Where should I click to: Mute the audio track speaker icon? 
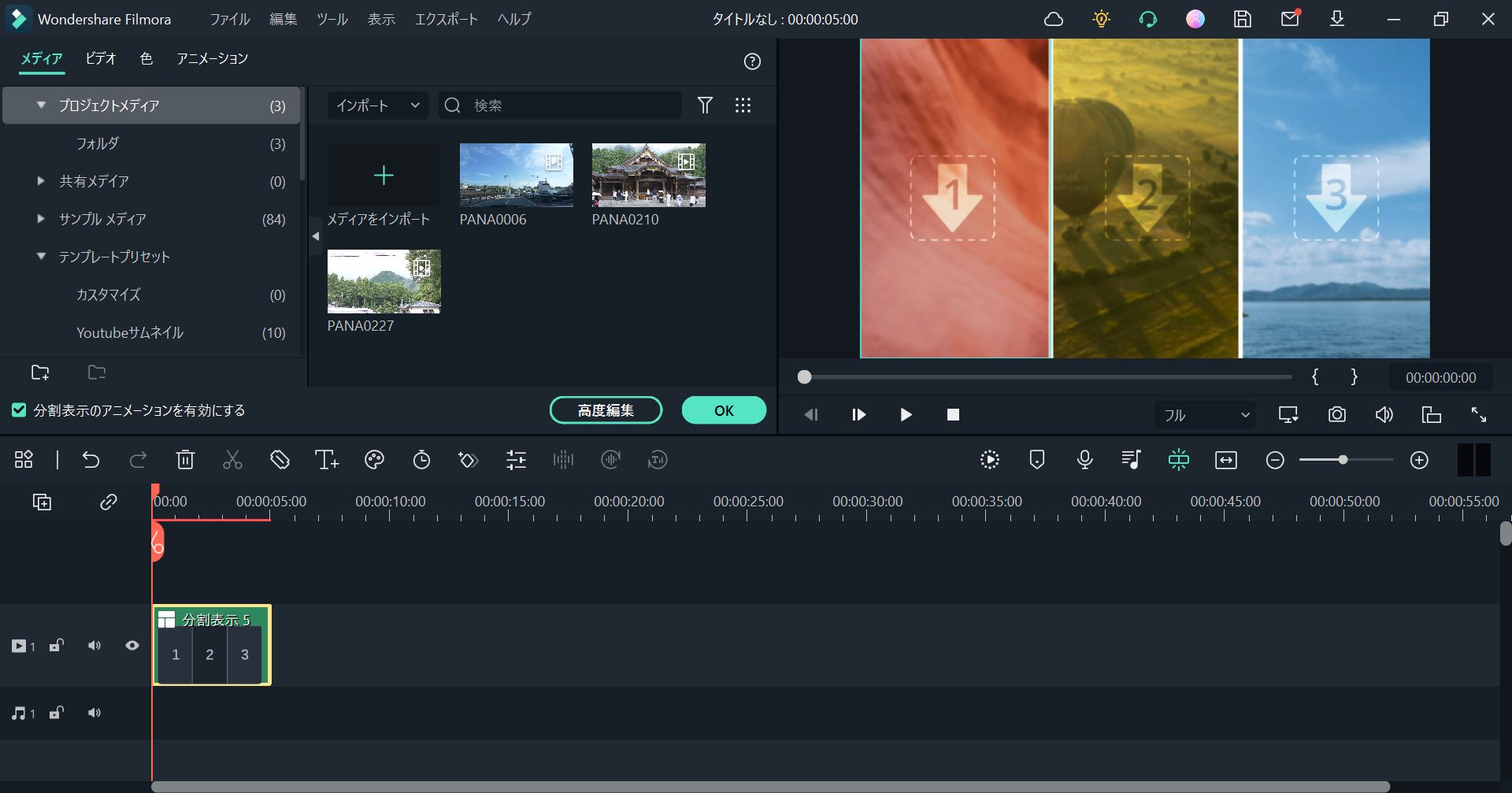point(94,713)
